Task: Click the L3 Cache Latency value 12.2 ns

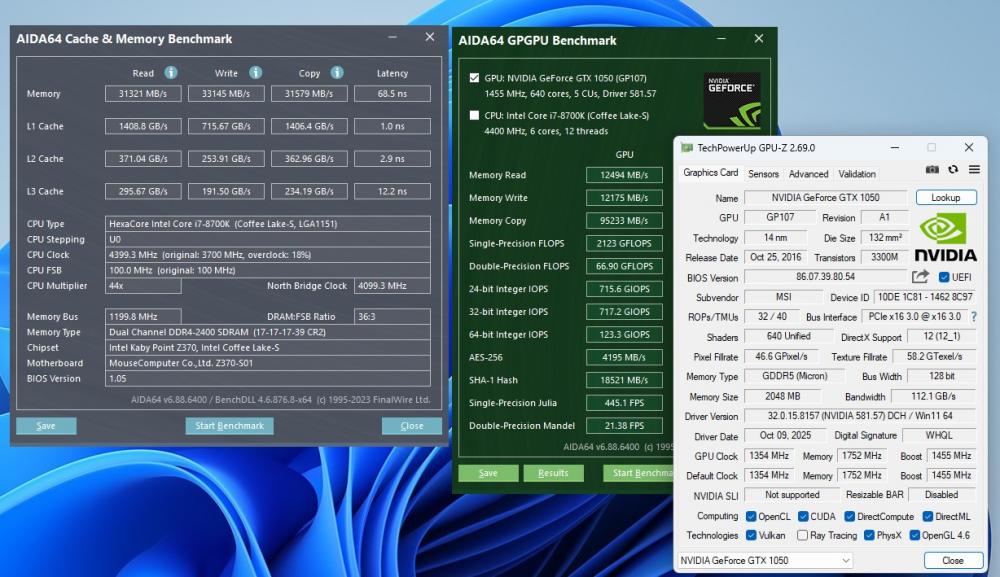Action: pyautogui.click(x=392, y=191)
